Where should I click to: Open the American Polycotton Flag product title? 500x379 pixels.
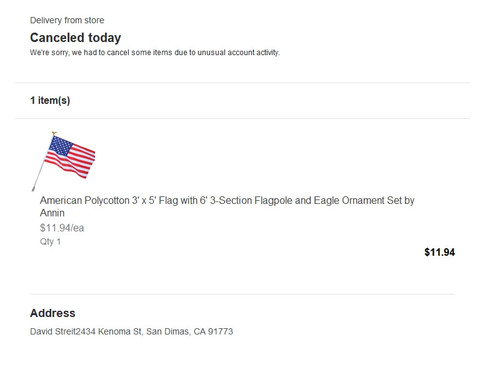click(227, 206)
